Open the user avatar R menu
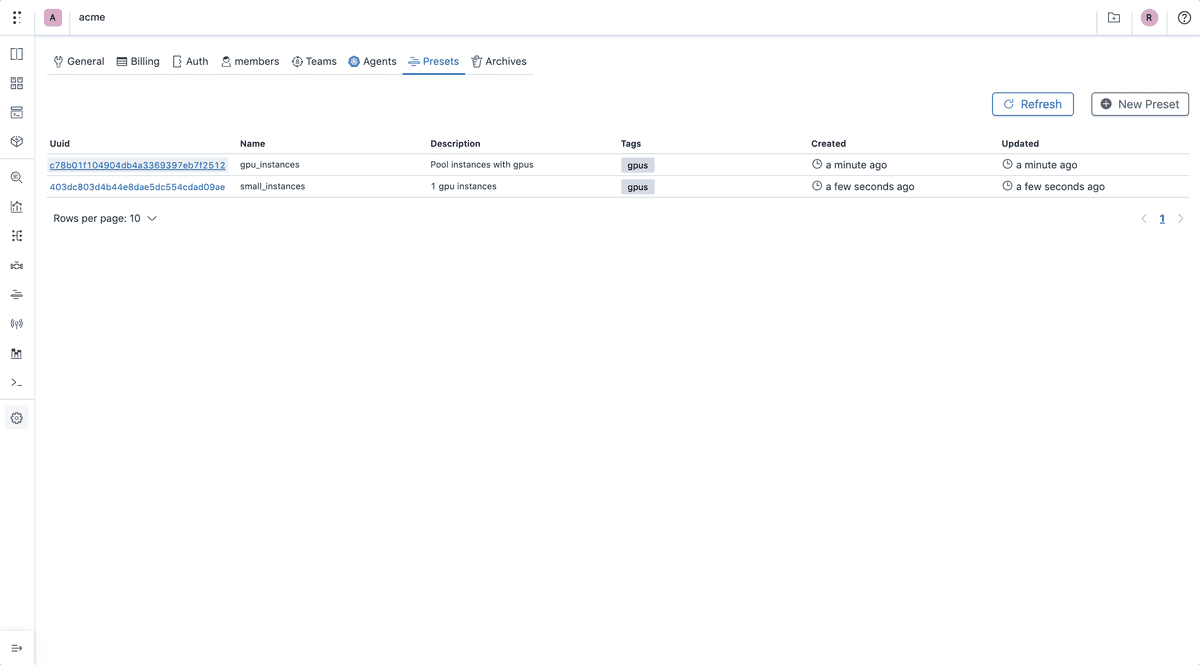 (x=1149, y=17)
